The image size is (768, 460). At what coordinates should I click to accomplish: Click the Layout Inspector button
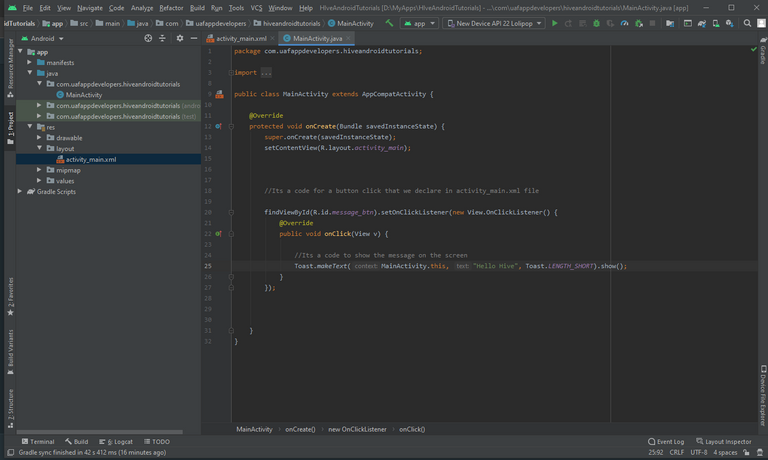point(724,441)
